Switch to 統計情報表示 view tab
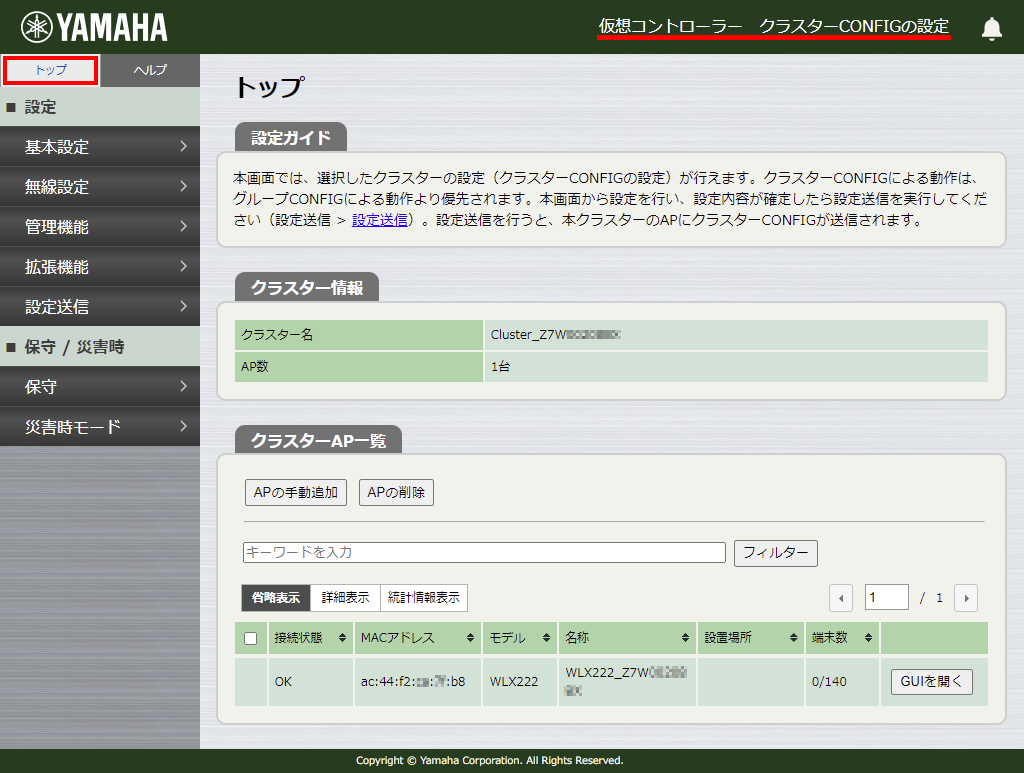1024x773 pixels. click(x=424, y=598)
